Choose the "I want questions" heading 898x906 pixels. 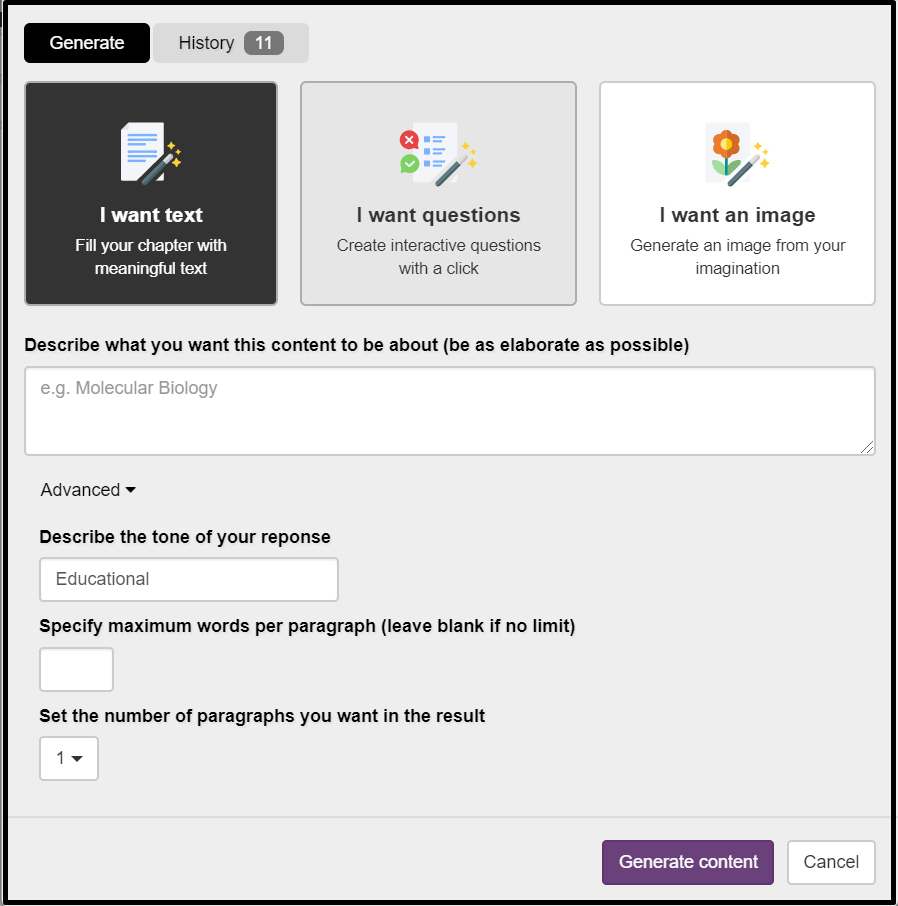[438, 215]
